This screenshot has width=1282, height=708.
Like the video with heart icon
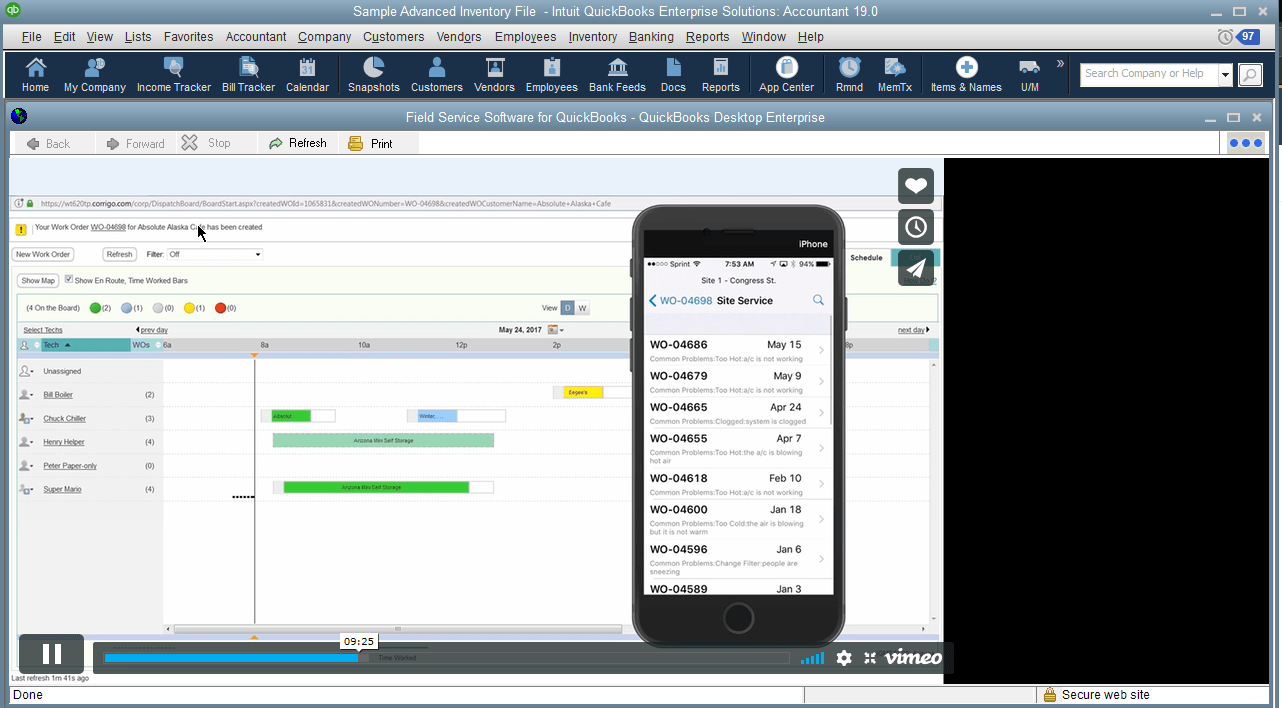(916, 186)
